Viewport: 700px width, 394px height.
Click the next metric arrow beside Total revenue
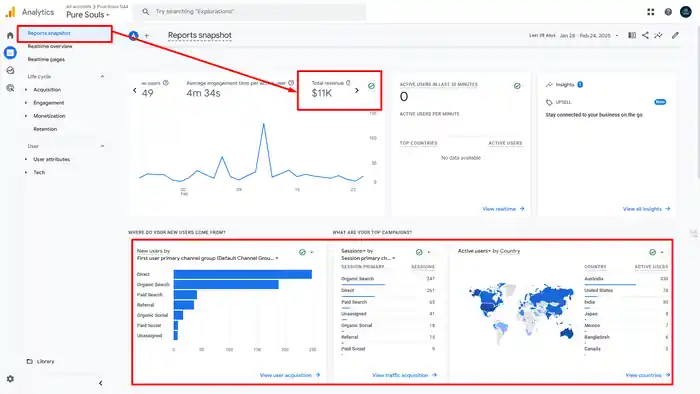[357, 91]
